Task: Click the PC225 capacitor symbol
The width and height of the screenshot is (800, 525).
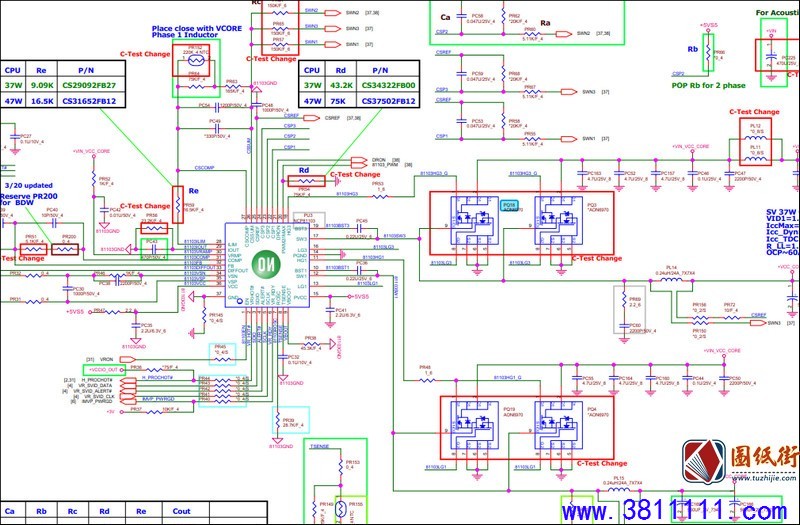Action: click(x=771, y=58)
